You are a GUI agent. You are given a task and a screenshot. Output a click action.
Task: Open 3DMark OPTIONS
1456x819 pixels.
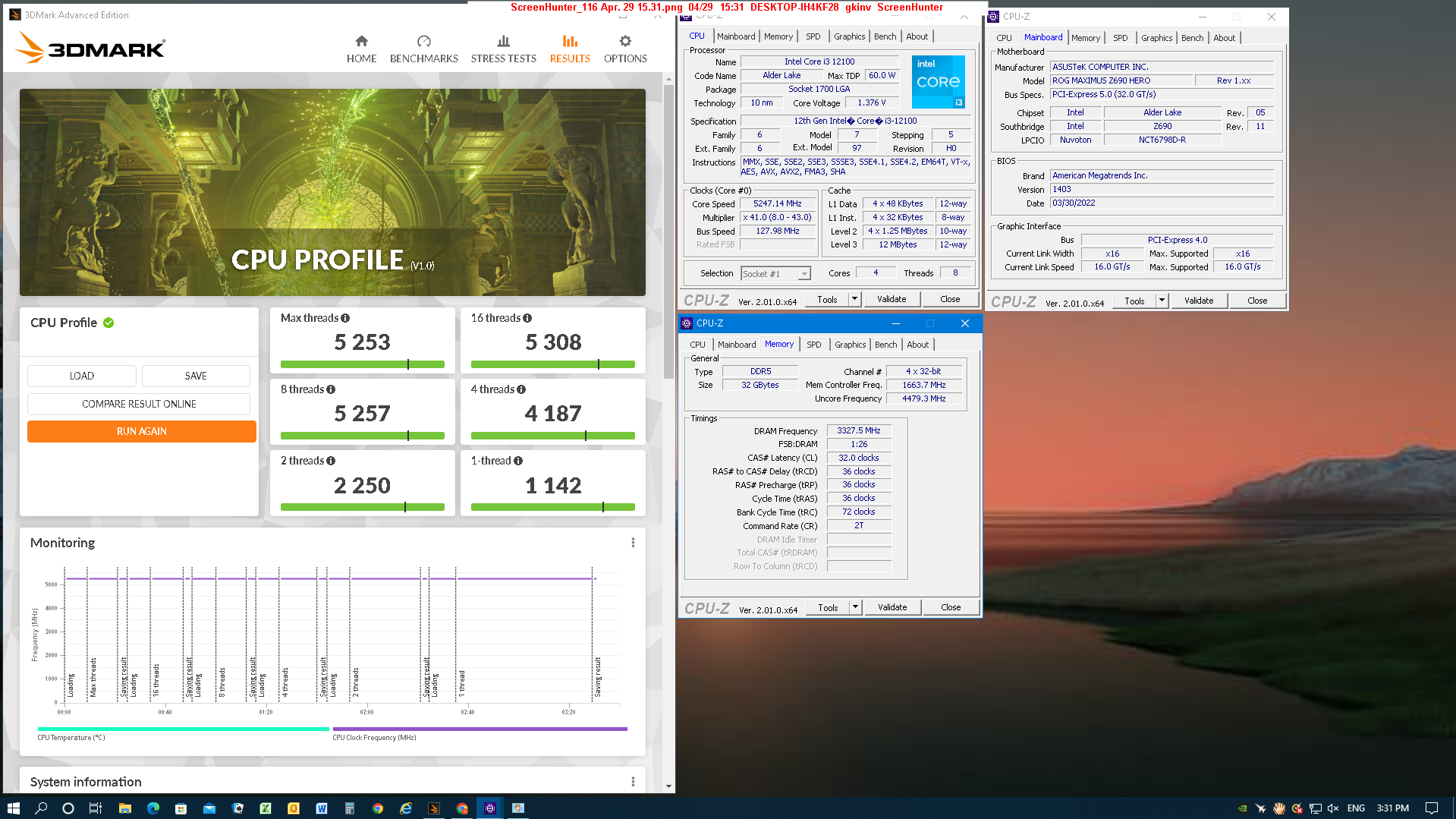625,49
